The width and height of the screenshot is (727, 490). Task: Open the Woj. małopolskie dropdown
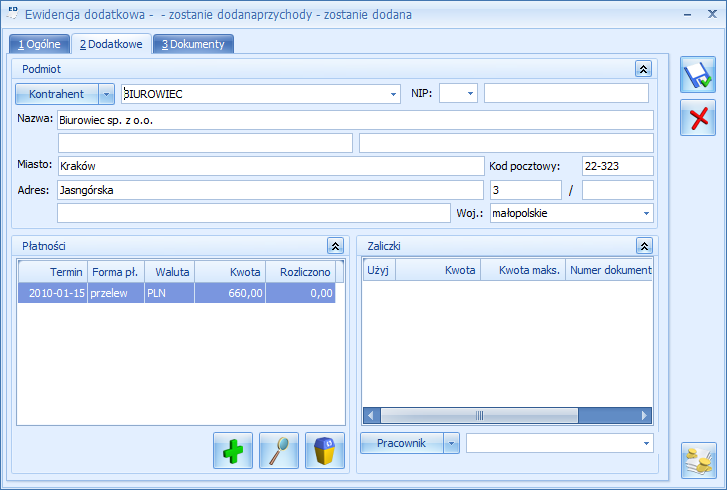646,213
